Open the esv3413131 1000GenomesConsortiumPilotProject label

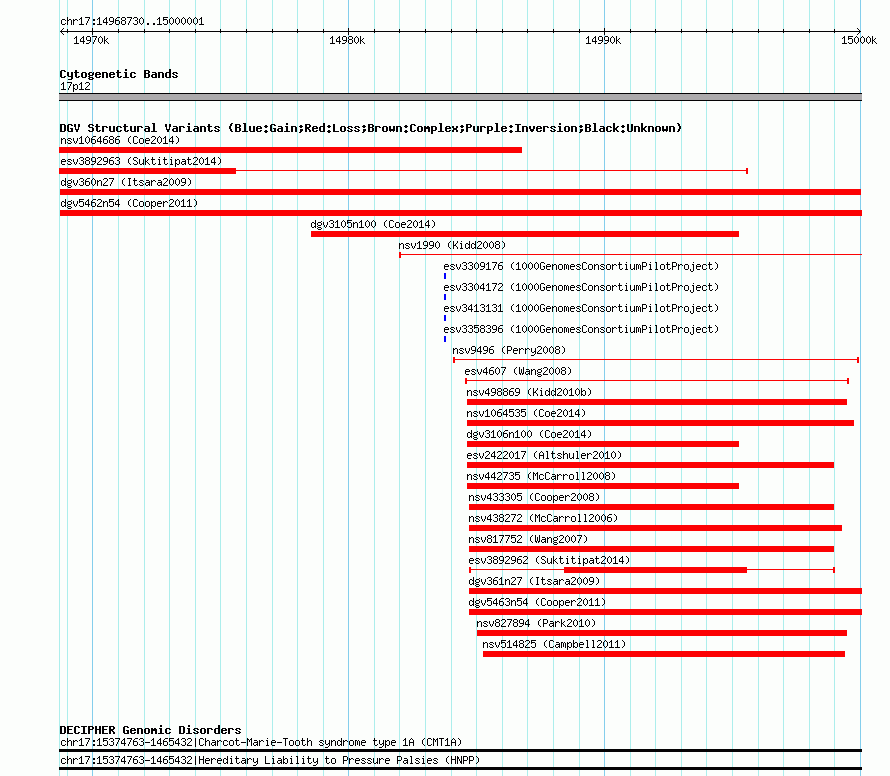(x=581, y=308)
